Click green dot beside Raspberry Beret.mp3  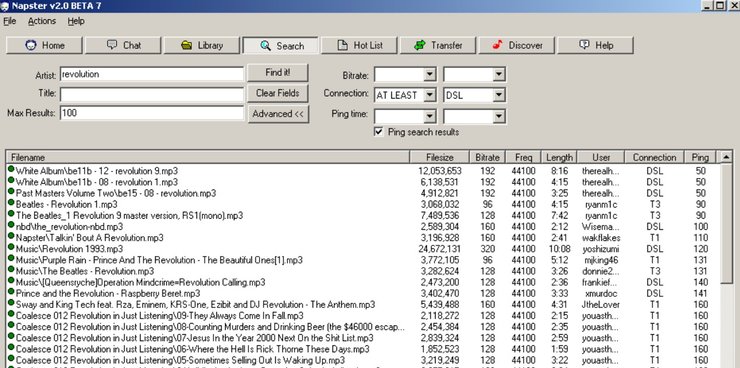pyautogui.click(x=11, y=292)
